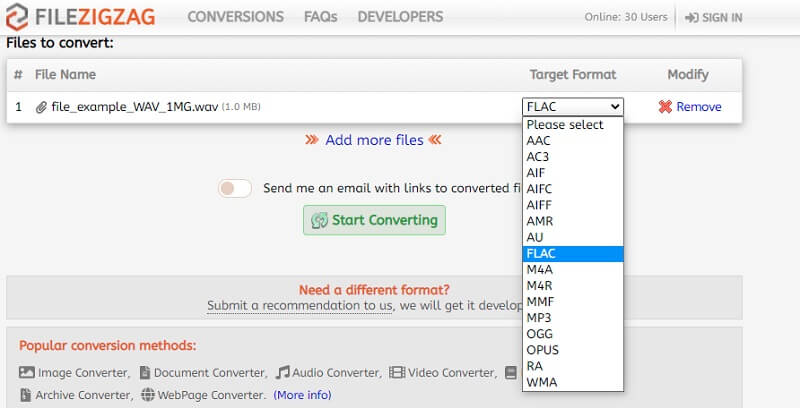Click the paperclip icon beside the WAV file

click(41, 107)
